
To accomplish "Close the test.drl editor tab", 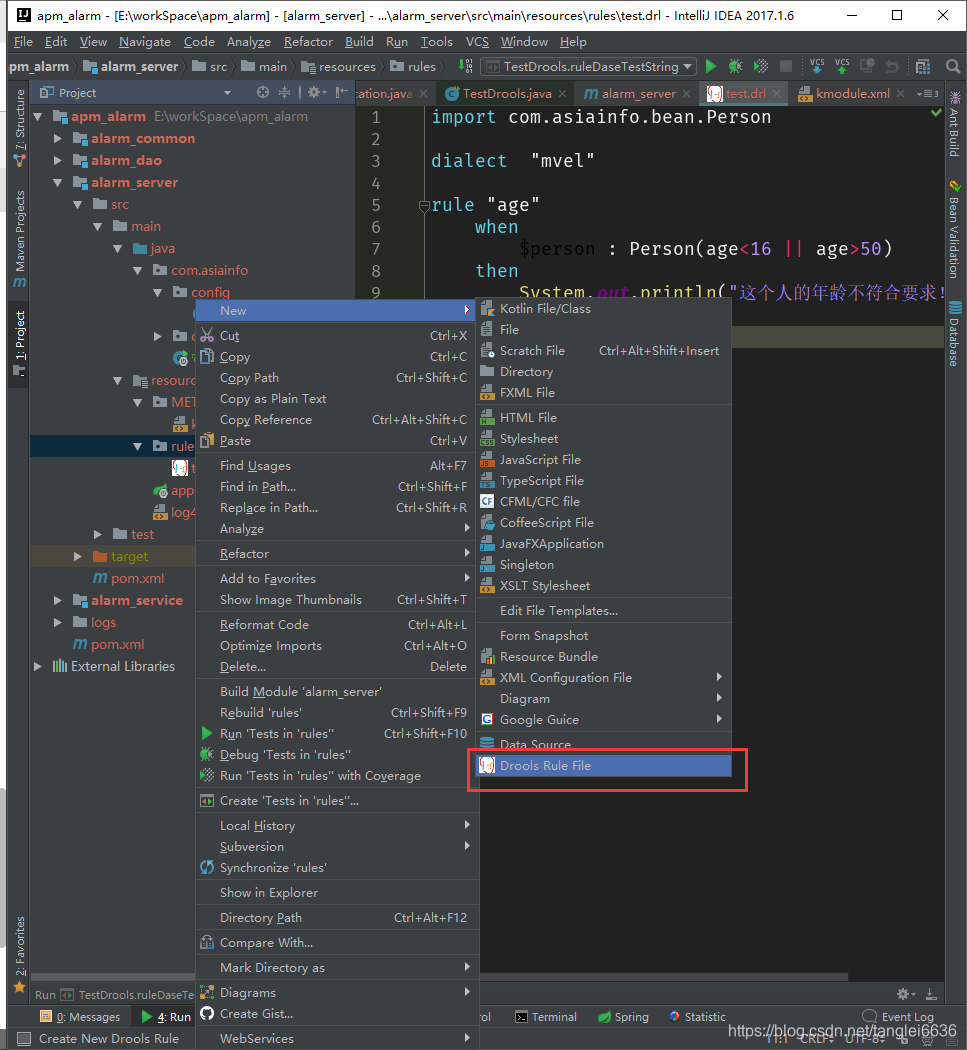I will click(x=777, y=94).
